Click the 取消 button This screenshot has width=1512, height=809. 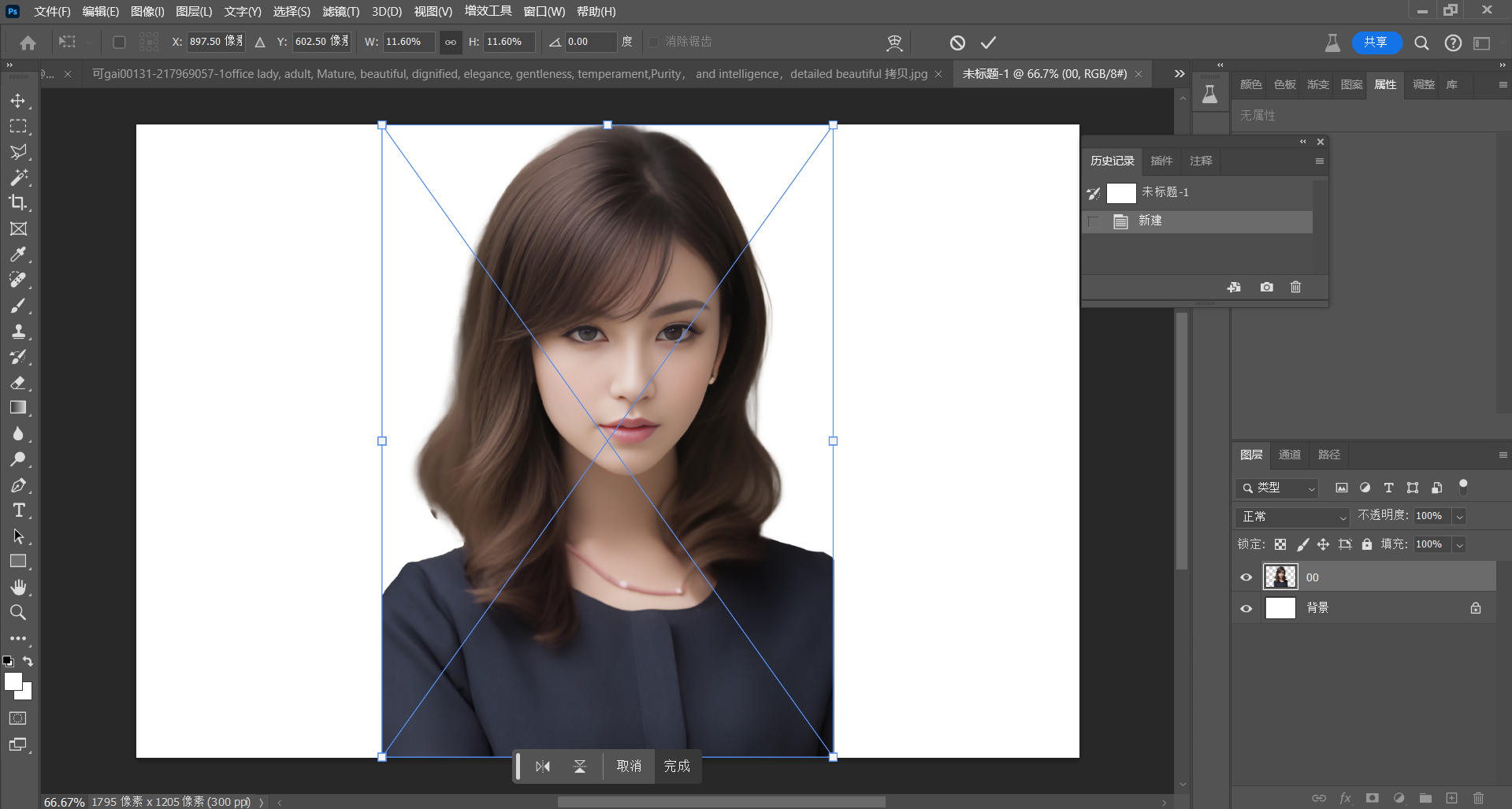(x=629, y=766)
